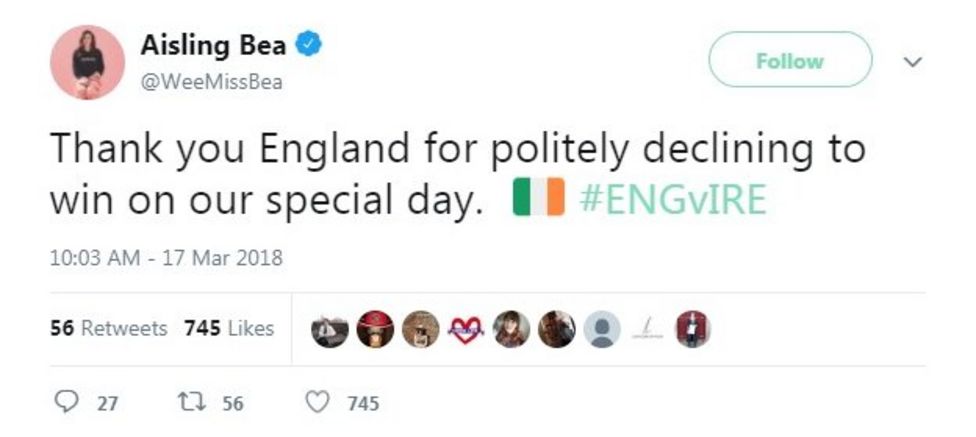The height and width of the screenshot is (437, 976).
Task: Open the @WeeMissBea handle link
Action: 211,83
